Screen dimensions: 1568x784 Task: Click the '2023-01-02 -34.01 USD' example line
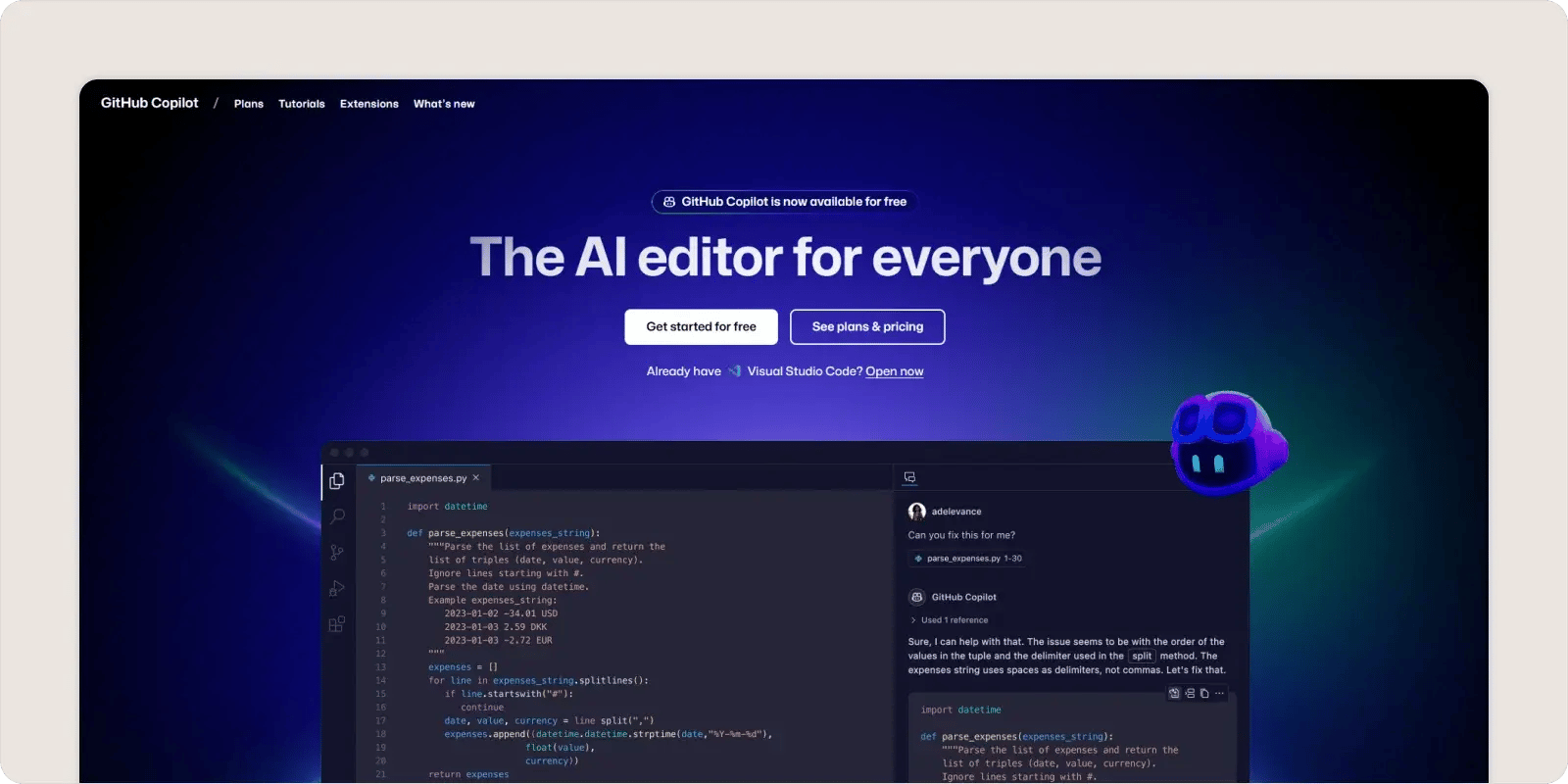point(501,613)
